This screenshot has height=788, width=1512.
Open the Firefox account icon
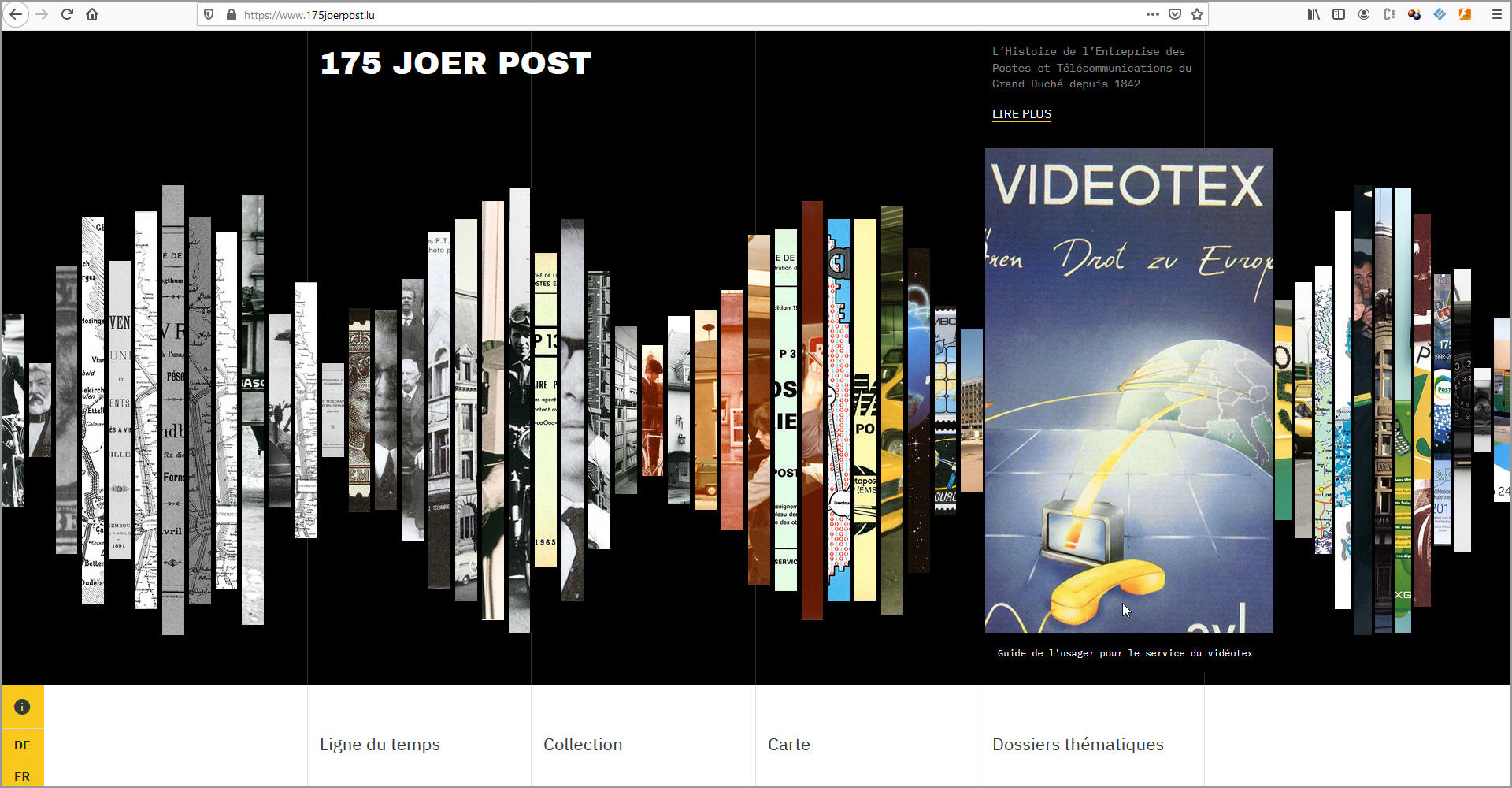pos(1364,14)
